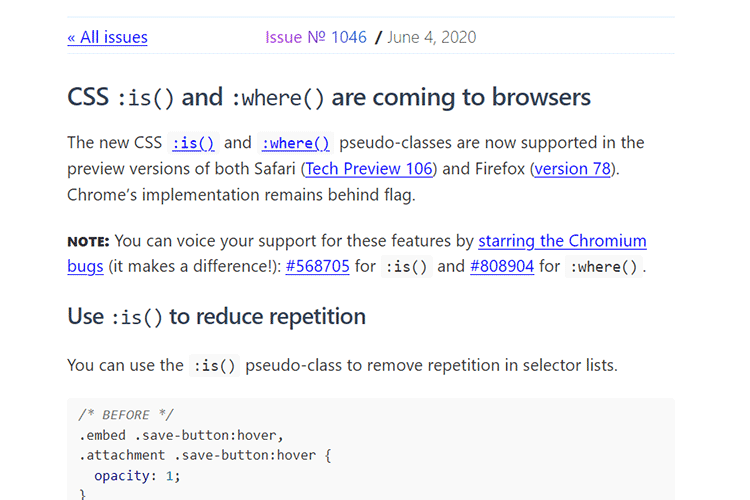Click inline :where() code after #808904
The image size is (750, 500).
(x=604, y=267)
